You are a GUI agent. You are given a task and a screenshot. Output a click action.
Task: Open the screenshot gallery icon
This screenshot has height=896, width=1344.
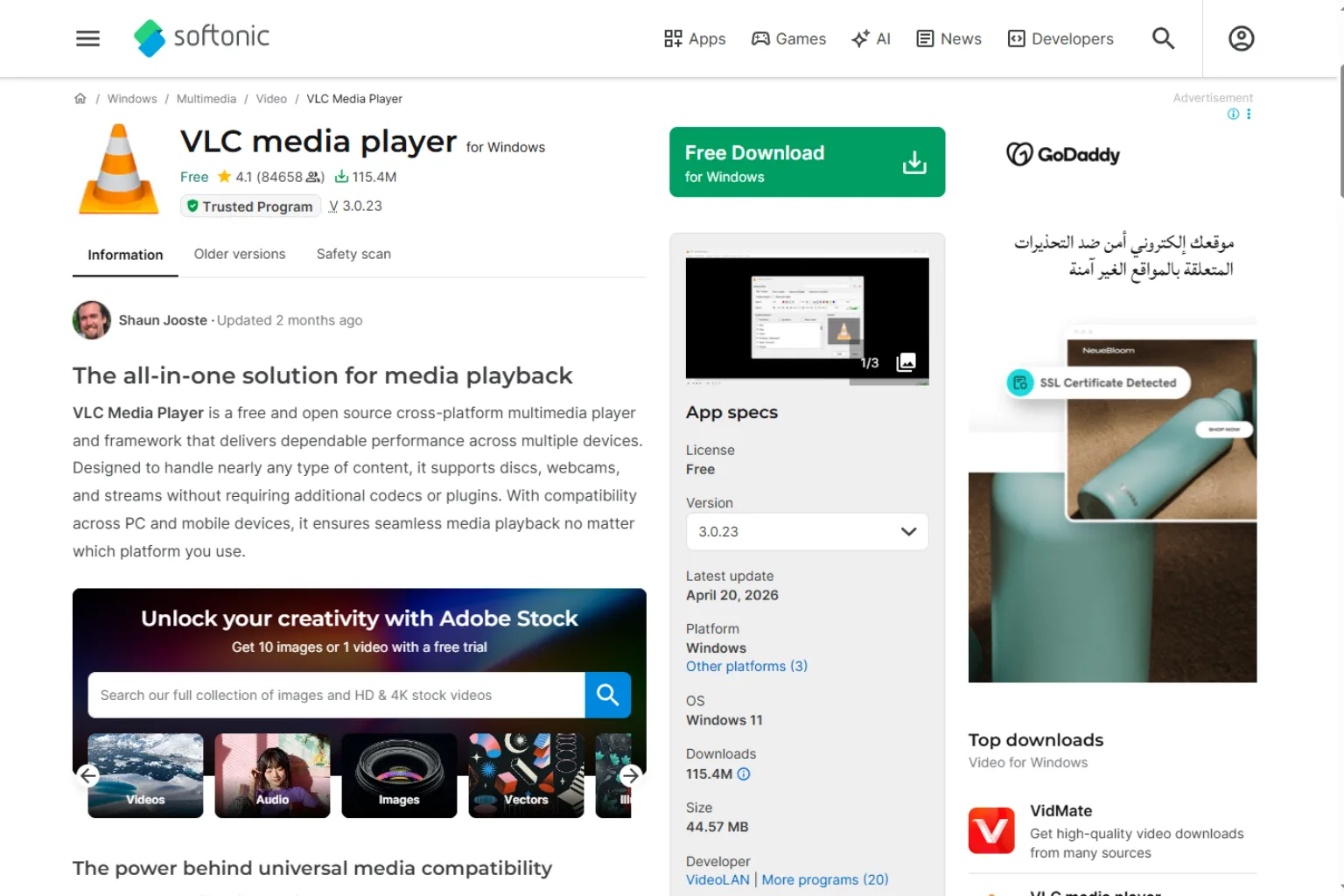click(x=906, y=362)
